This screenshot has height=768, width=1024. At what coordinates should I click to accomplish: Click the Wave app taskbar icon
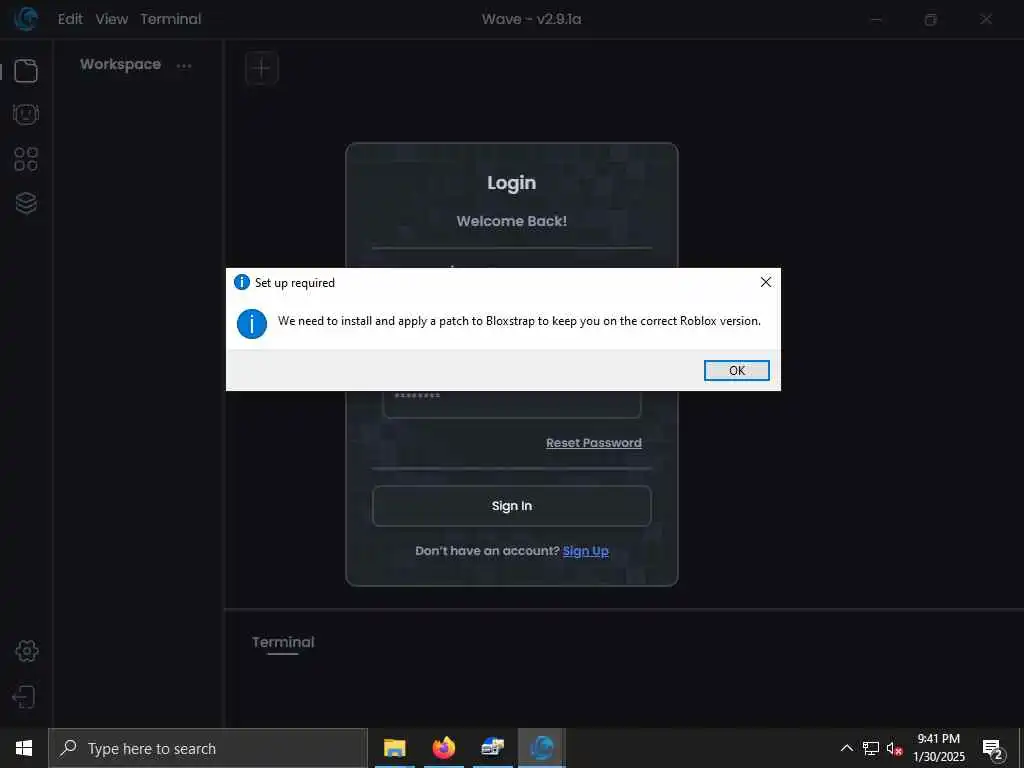click(x=542, y=748)
